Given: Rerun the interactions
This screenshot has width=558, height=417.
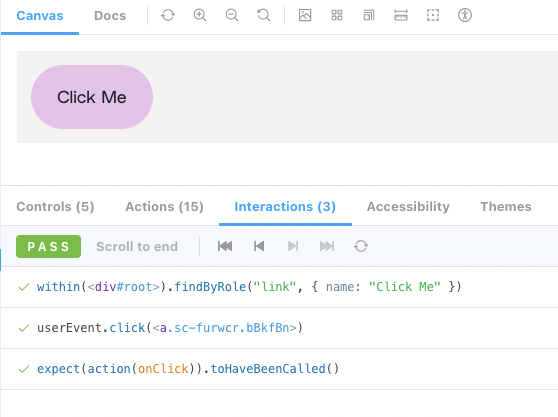Looking at the screenshot, I should (x=361, y=246).
